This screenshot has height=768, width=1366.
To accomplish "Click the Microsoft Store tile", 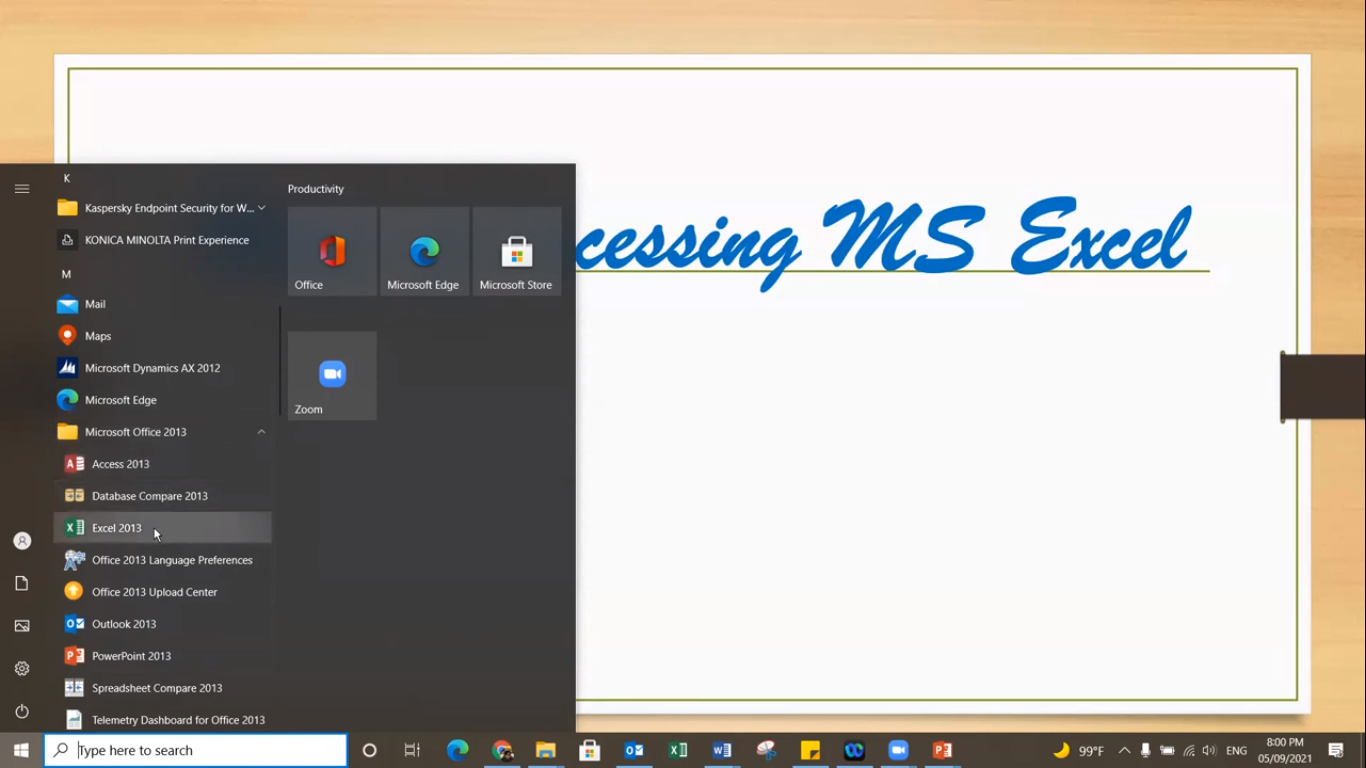I will coord(516,251).
